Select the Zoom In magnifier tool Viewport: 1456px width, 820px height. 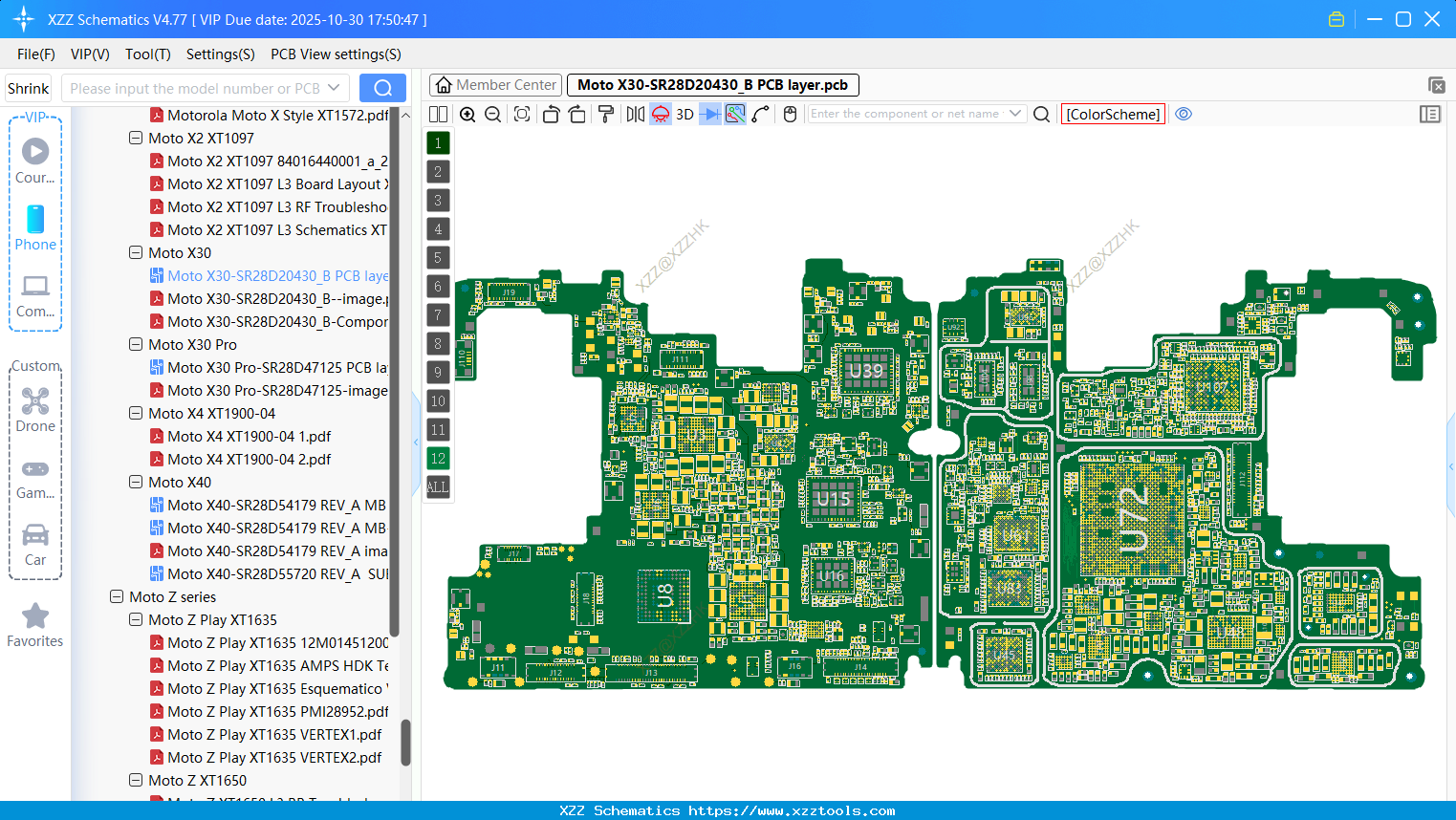pyautogui.click(x=467, y=114)
